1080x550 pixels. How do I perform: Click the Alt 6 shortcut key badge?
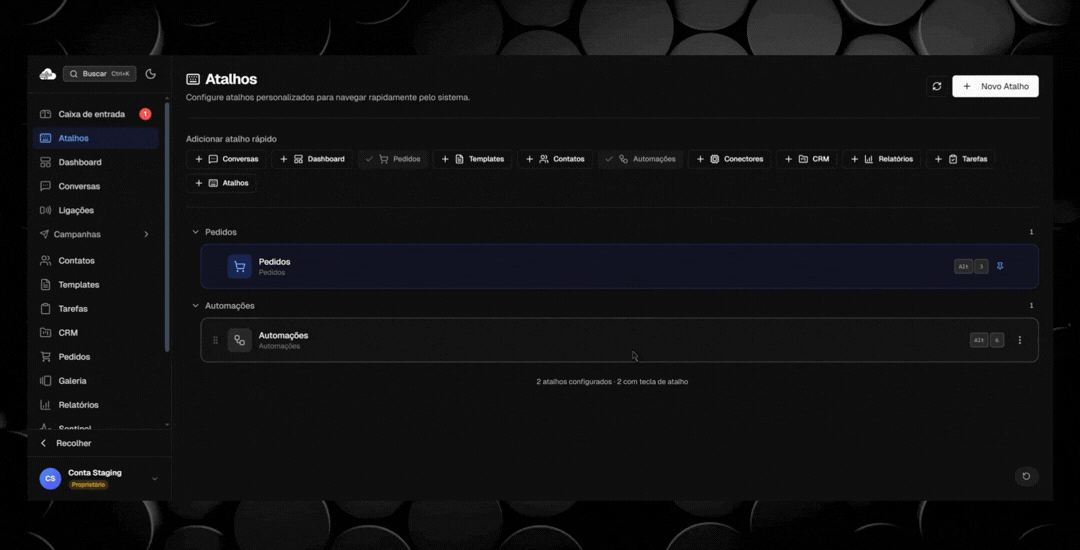(987, 340)
